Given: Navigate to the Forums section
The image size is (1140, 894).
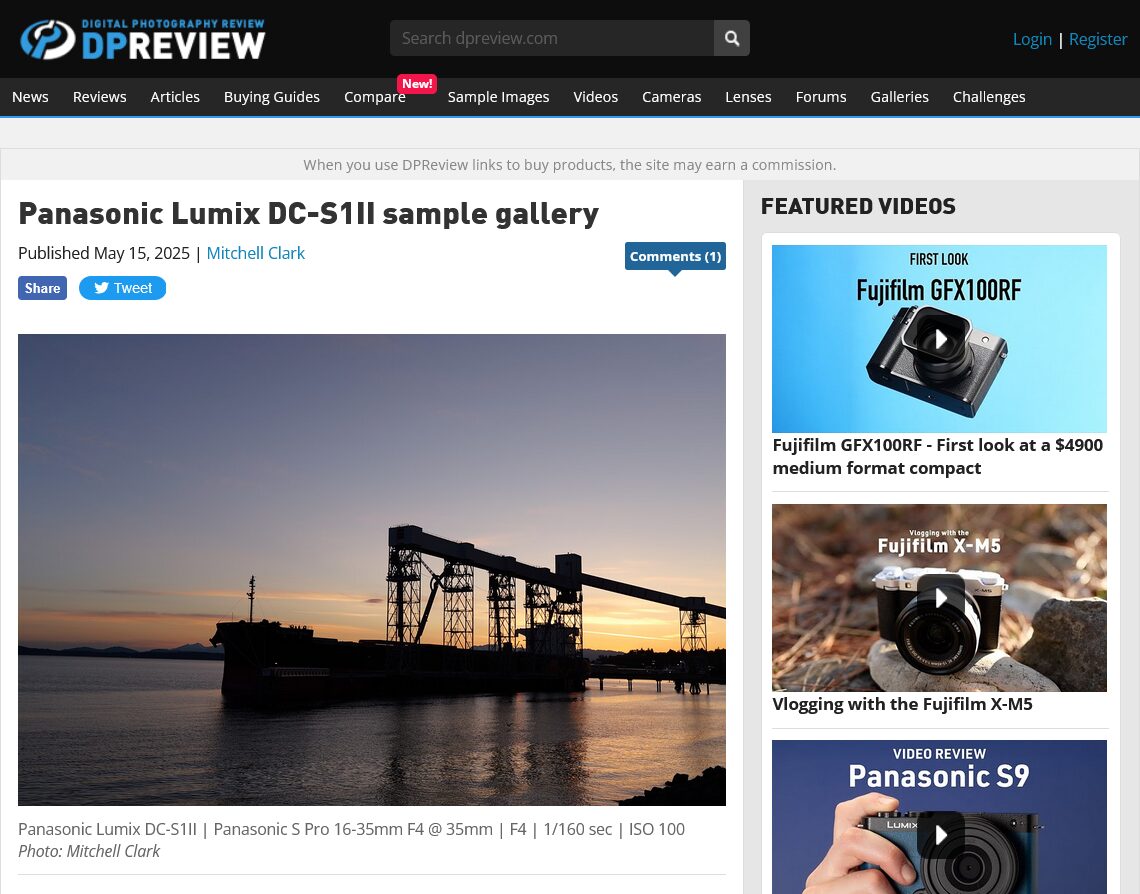Looking at the screenshot, I should (821, 97).
